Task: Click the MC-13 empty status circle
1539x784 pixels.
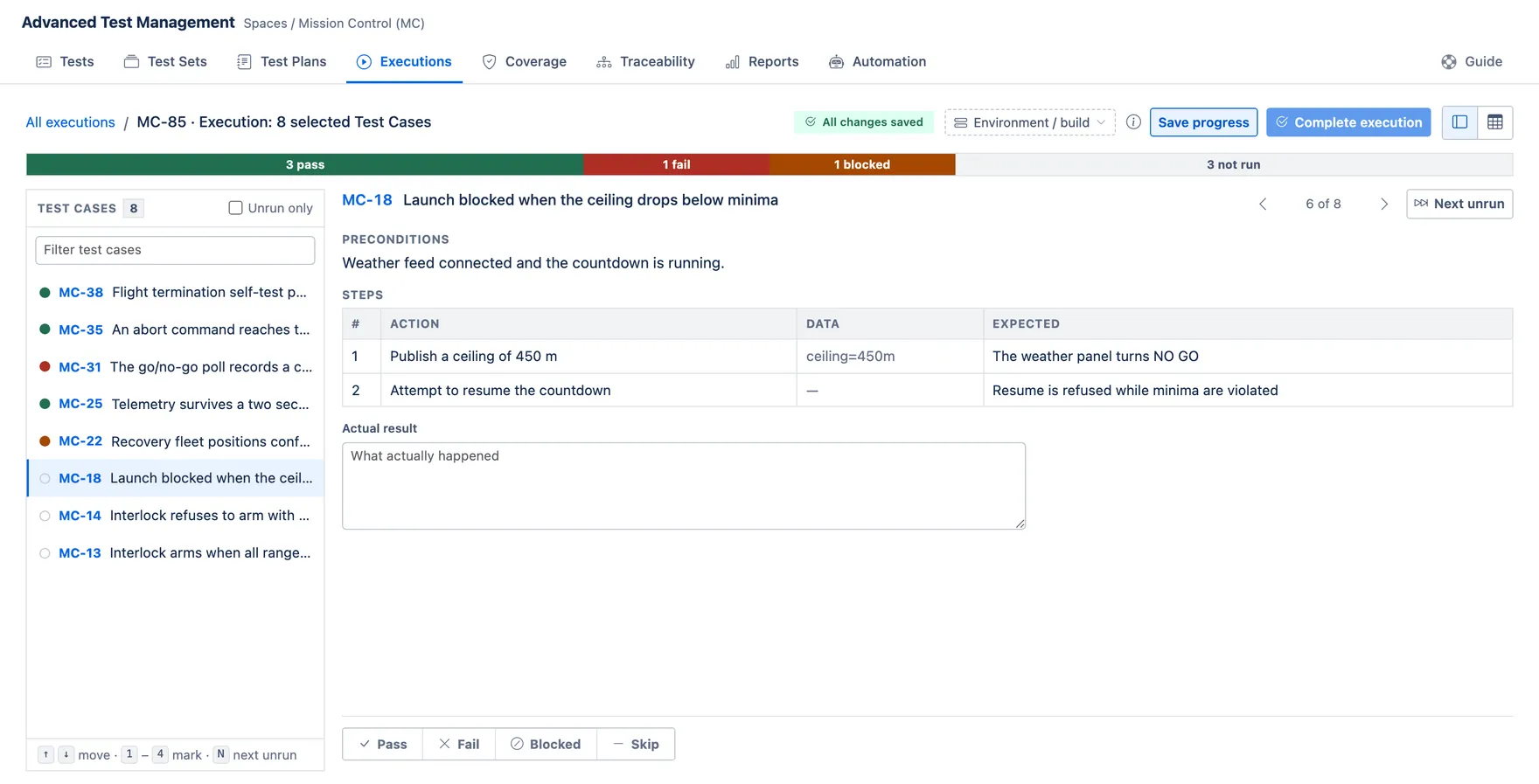Action: pos(45,553)
